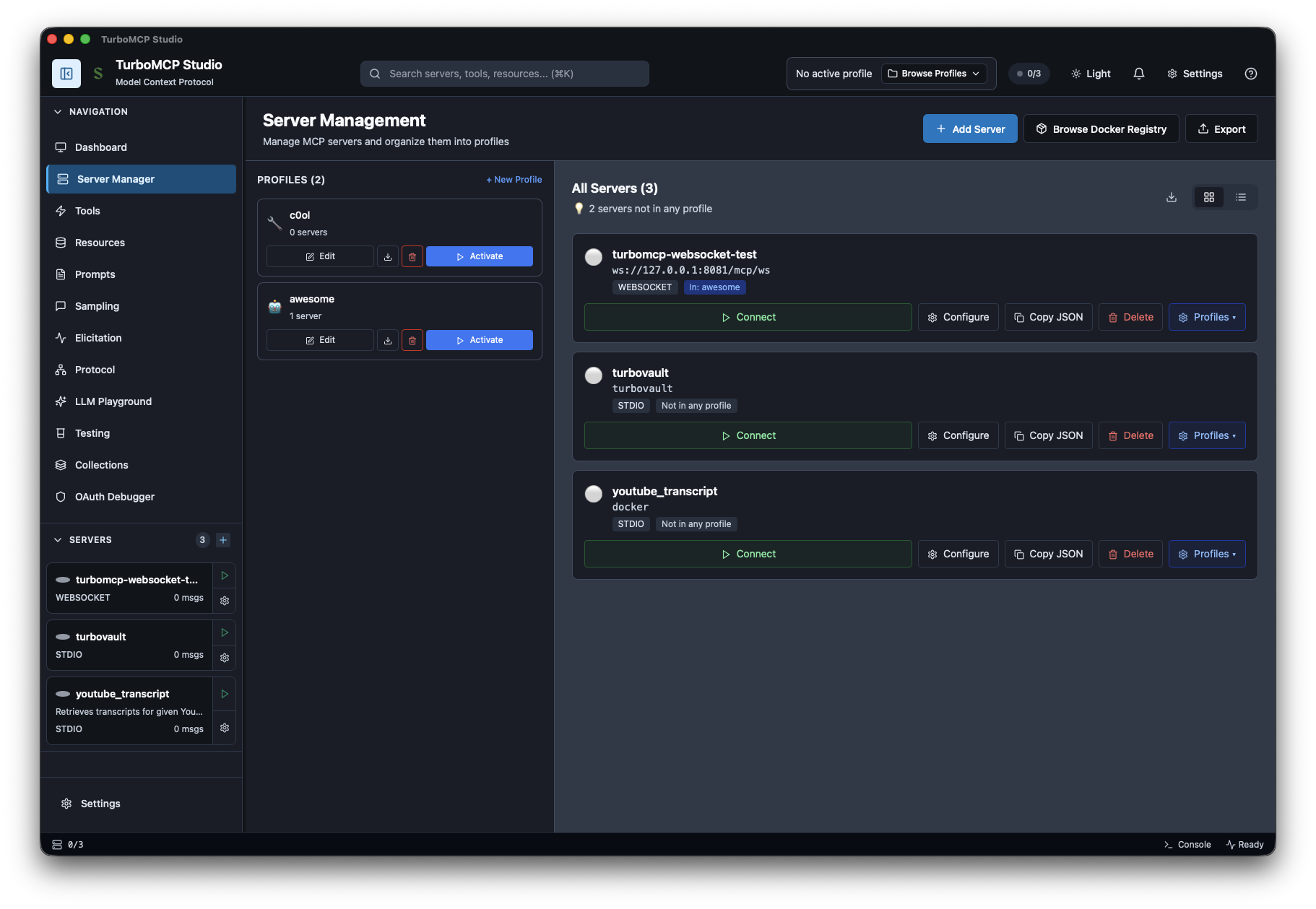Image resolution: width=1316 pixels, height=909 pixels.
Task: Download all servers icon in All Servers header
Action: (1172, 197)
